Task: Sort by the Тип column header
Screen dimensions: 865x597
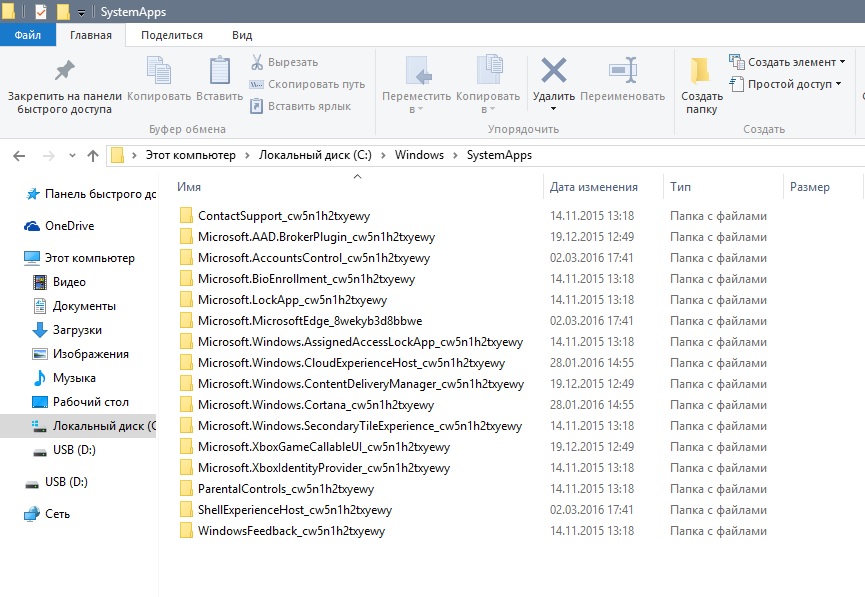Action: coord(680,187)
